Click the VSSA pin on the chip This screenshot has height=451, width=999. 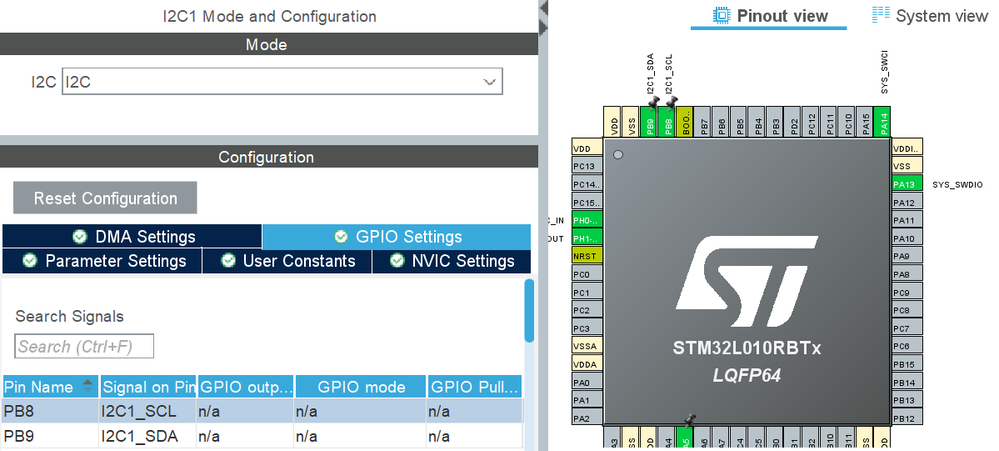(587, 346)
